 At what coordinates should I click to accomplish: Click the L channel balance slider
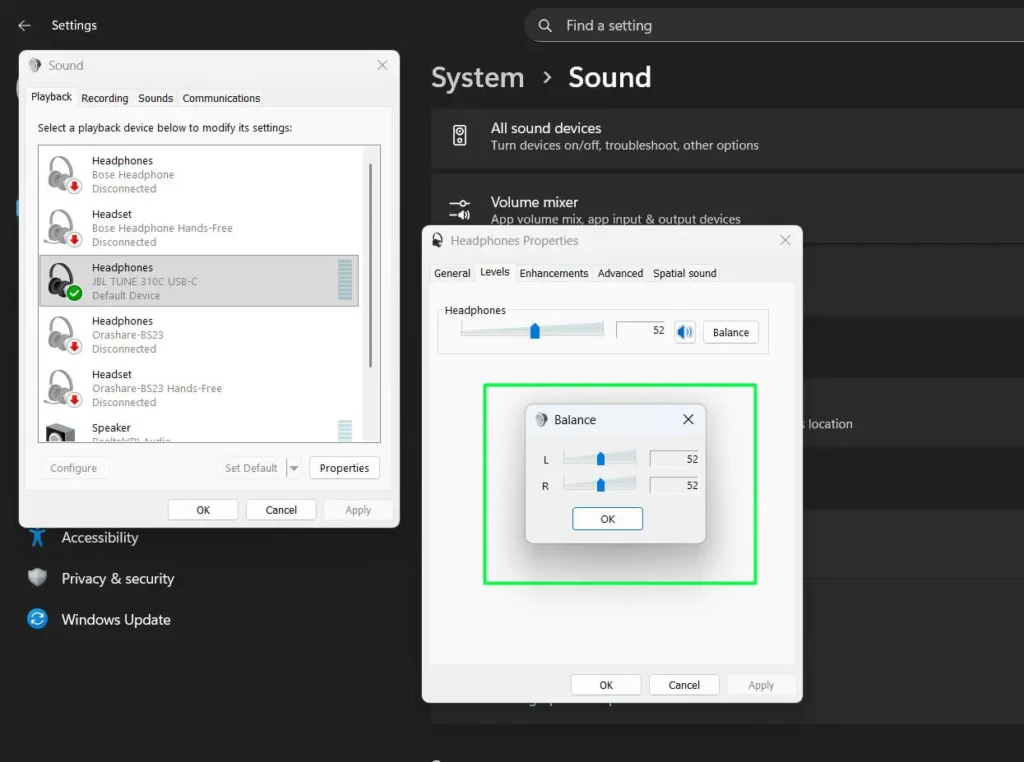point(599,458)
